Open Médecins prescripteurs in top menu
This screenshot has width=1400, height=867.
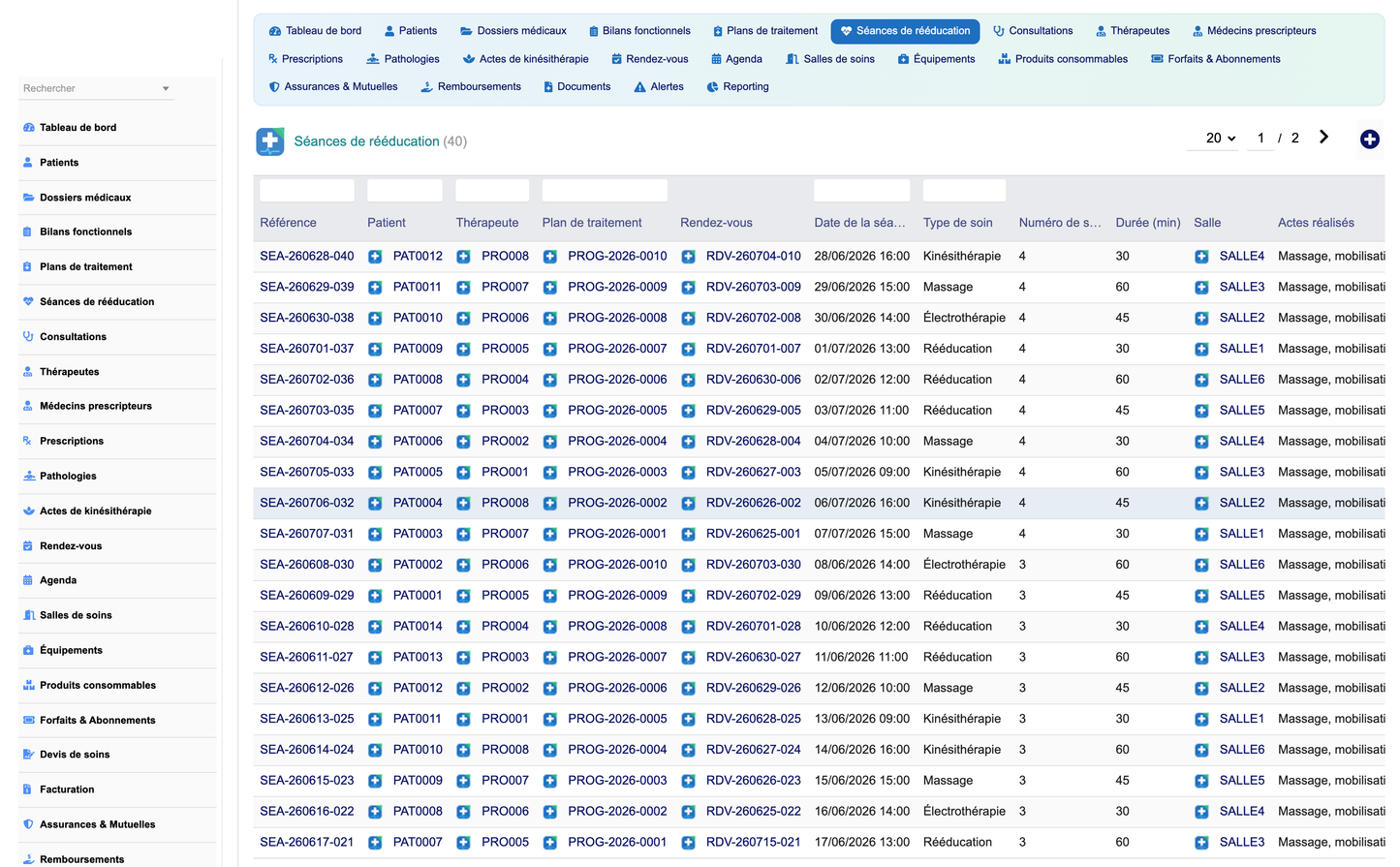1254,31
